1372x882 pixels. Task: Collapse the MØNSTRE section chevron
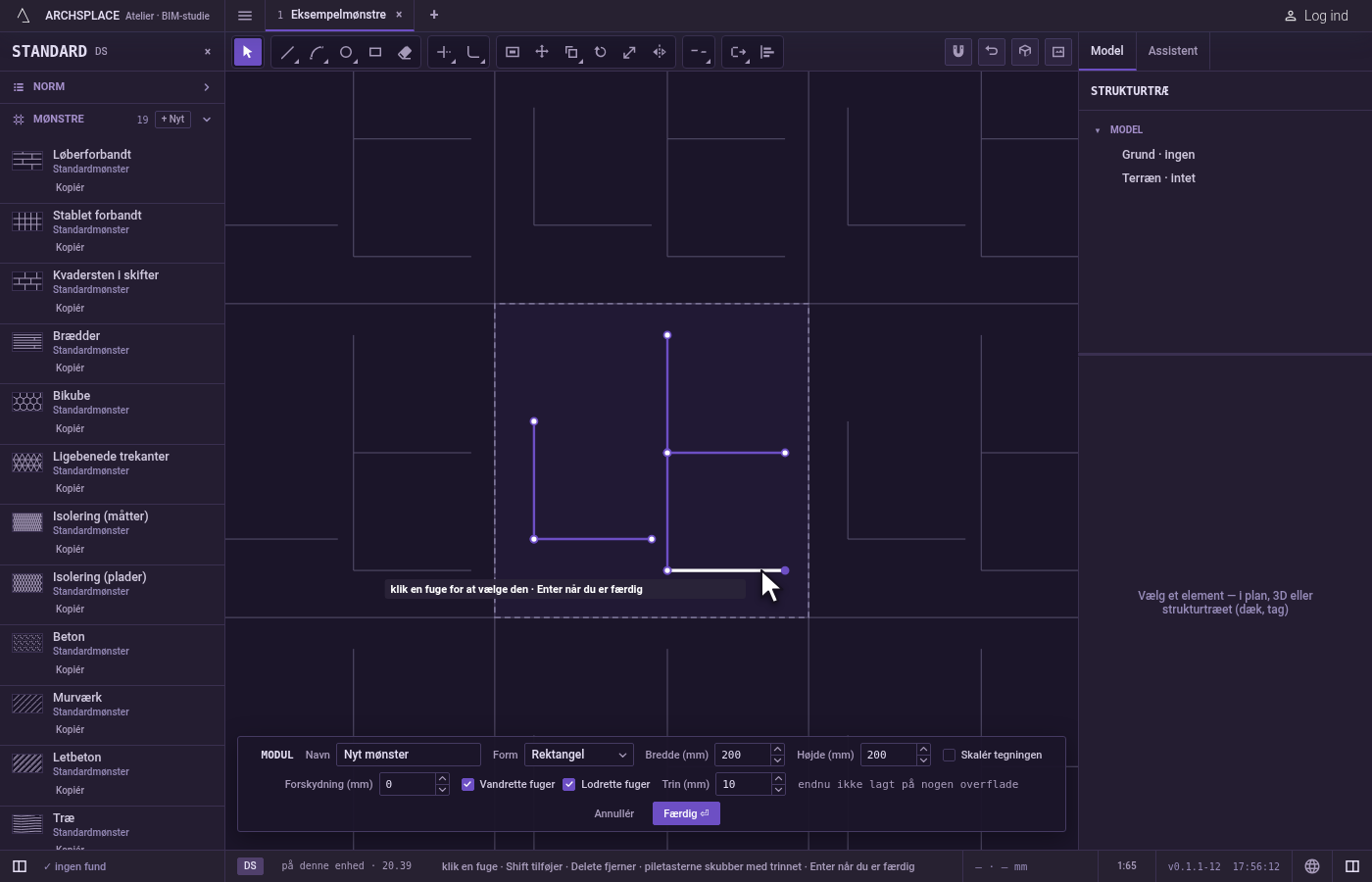(x=206, y=120)
